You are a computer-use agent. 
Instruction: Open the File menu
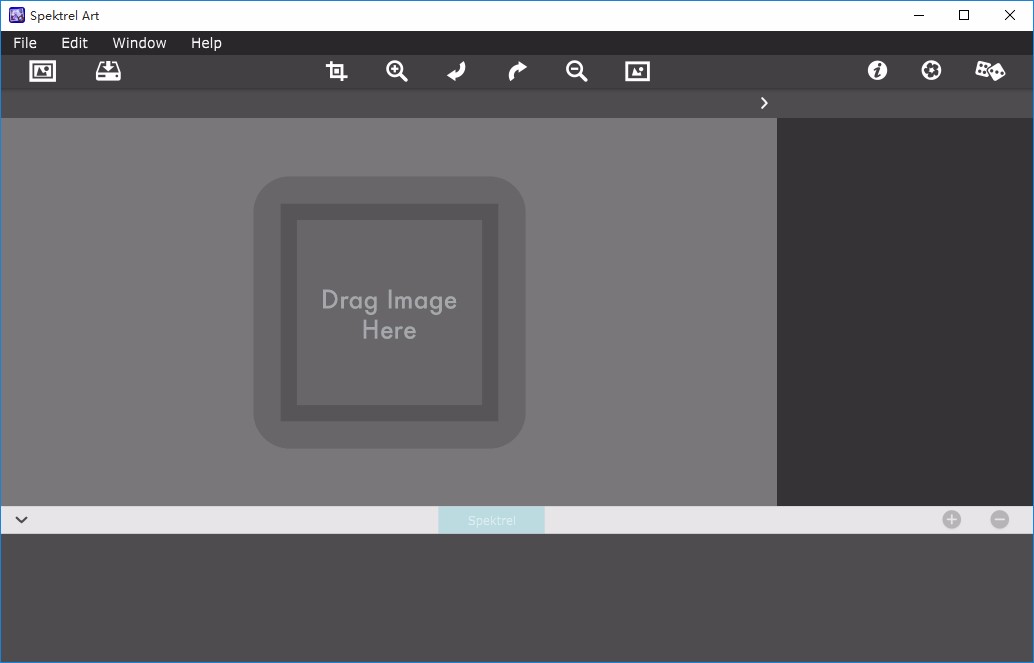pos(25,43)
